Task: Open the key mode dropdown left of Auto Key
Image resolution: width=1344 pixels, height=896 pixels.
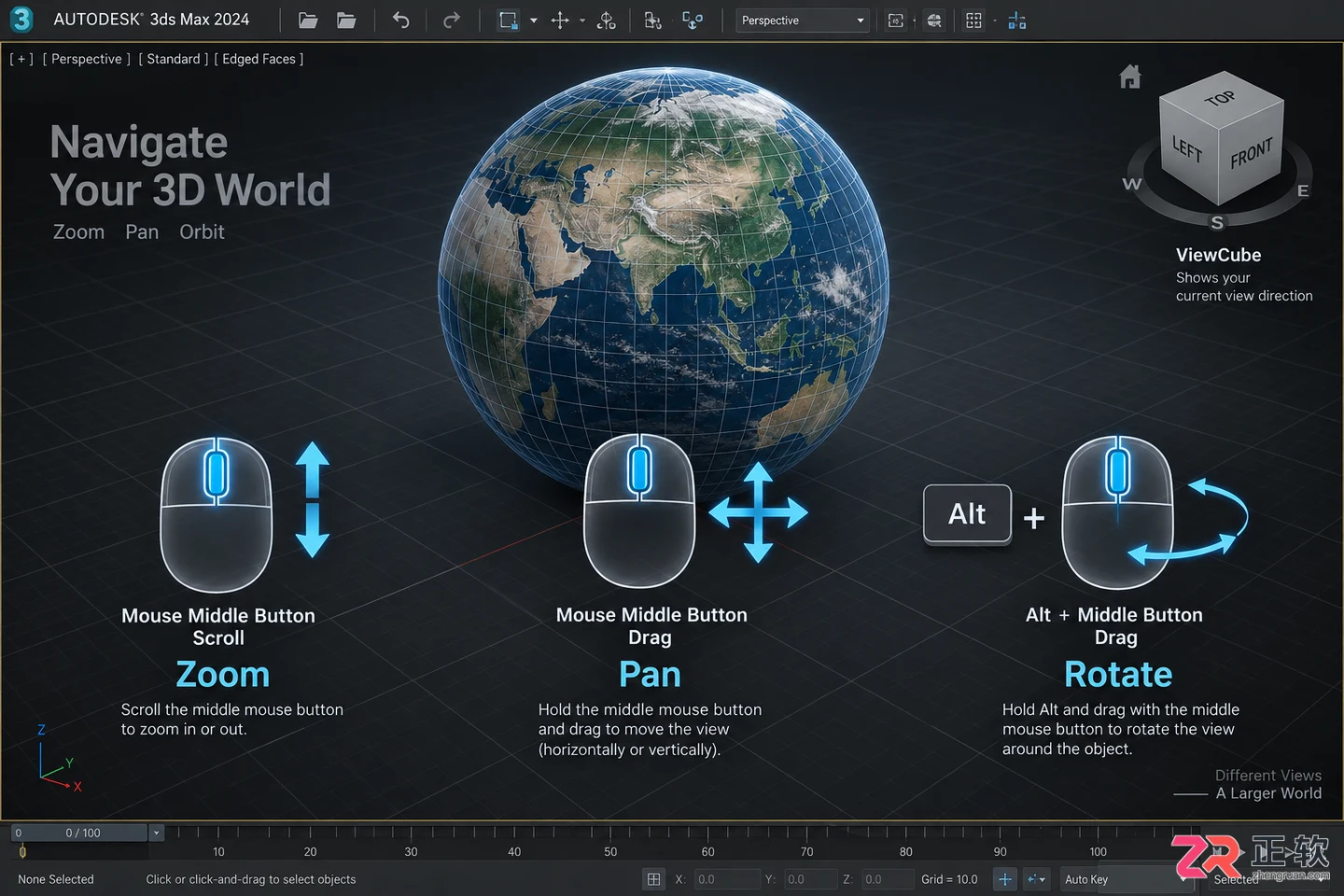Action: click(x=1036, y=879)
